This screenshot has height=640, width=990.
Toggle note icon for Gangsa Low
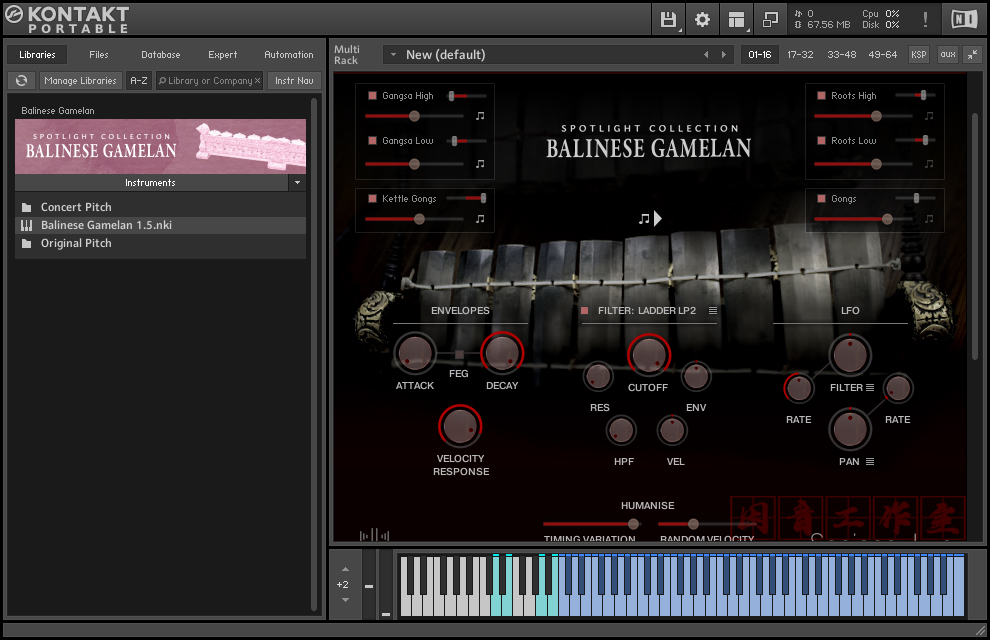tap(480, 163)
